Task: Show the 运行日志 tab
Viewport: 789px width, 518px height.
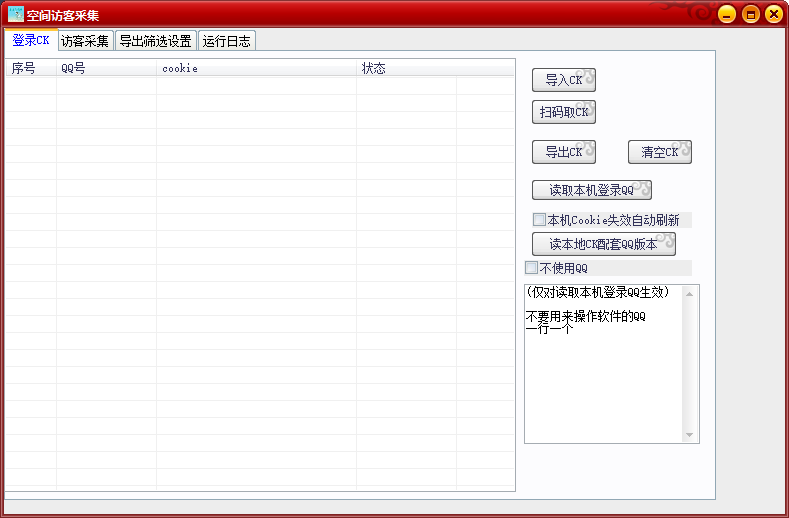Action: pos(226,42)
